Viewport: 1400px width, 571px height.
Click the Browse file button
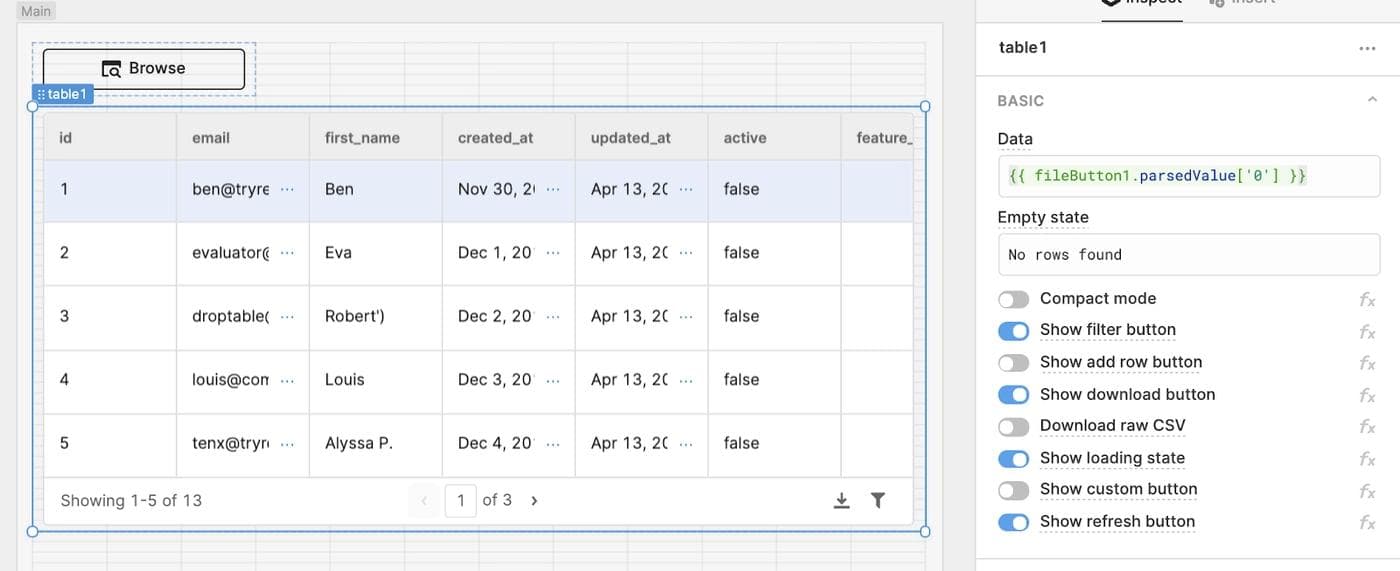[x=143, y=68]
